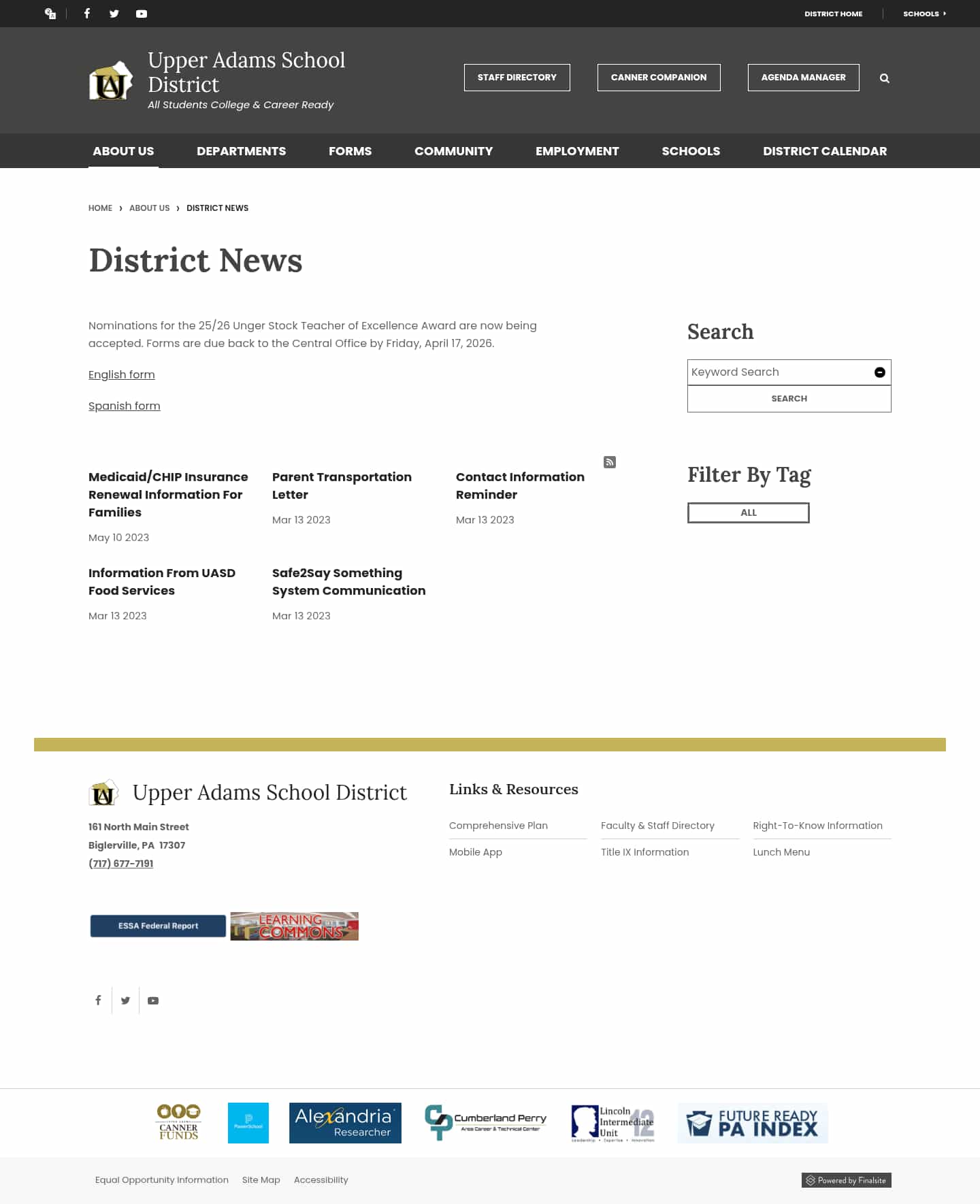Image resolution: width=980 pixels, height=1204 pixels.
Task: Click the "District News" breadcrumb text
Action: (x=218, y=208)
